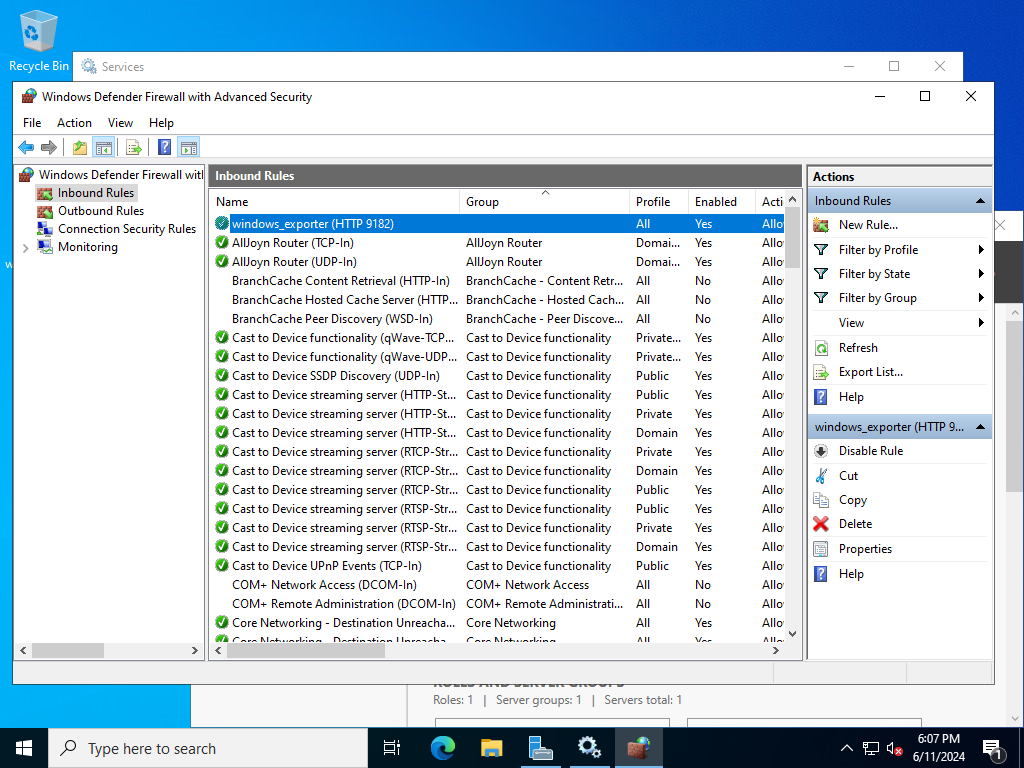The image size is (1024, 768).
Task: Click New Rule icon in Actions pane
Action: pyautogui.click(x=821, y=225)
